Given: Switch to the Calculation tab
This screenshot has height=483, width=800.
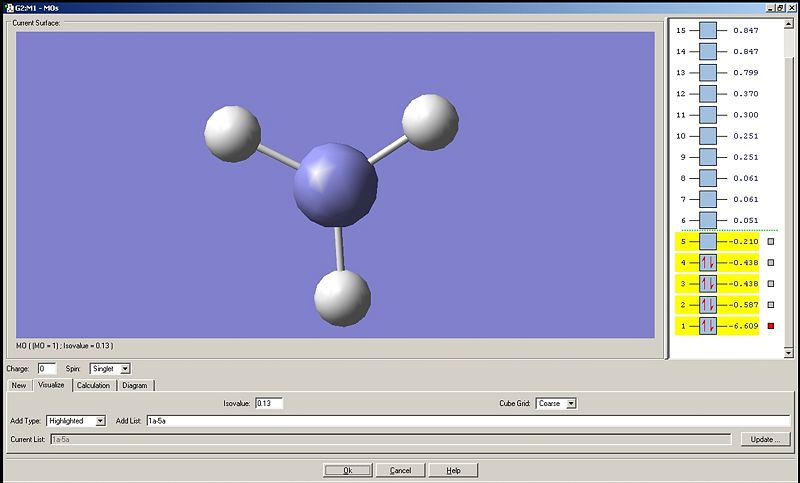Looking at the screenshot, I should point(93,386).
